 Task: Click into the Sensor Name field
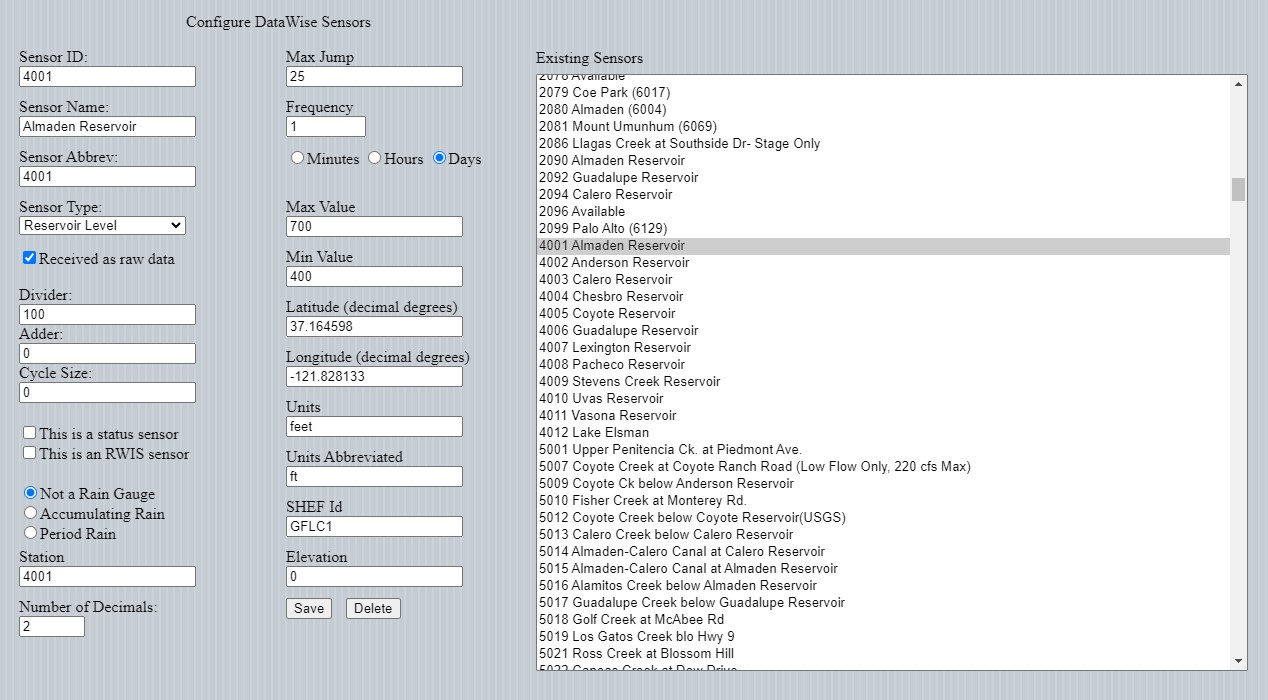(107, 126)
